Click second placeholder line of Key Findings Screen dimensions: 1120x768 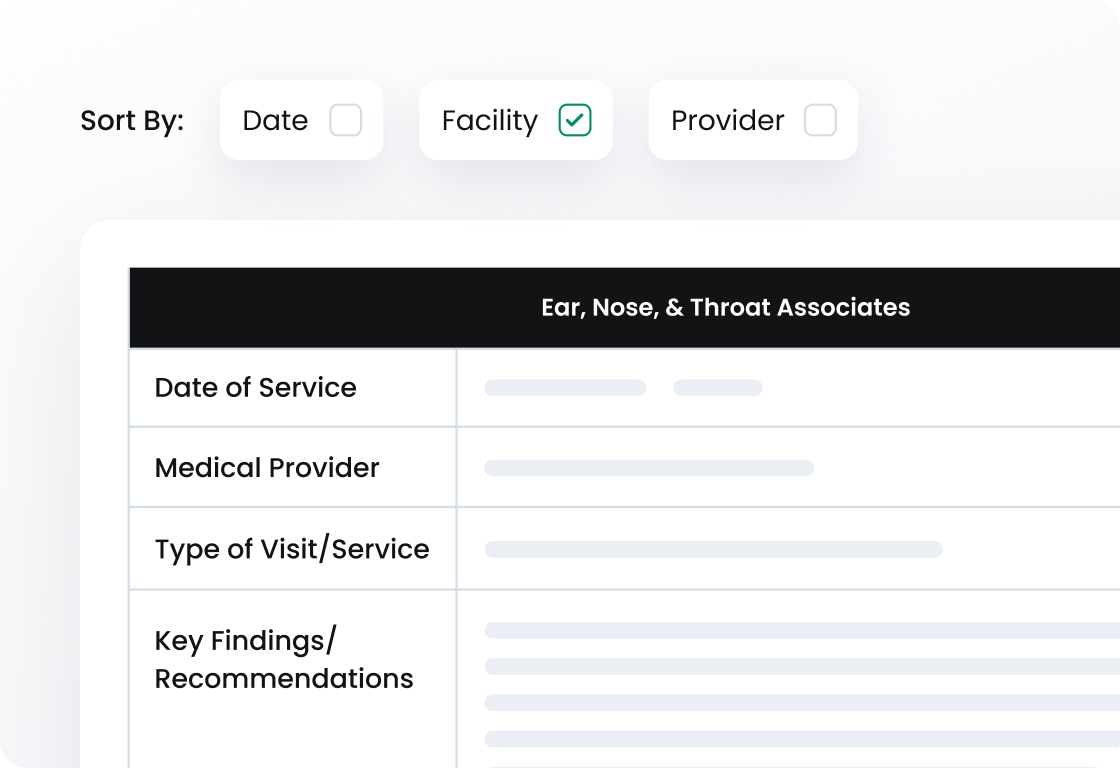point(802,666)
